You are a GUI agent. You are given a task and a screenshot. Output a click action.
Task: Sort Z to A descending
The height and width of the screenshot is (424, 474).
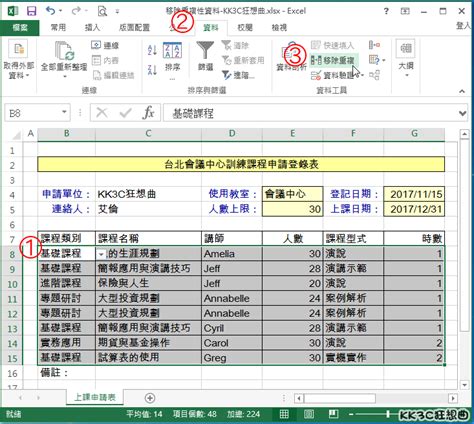(152, 69)
